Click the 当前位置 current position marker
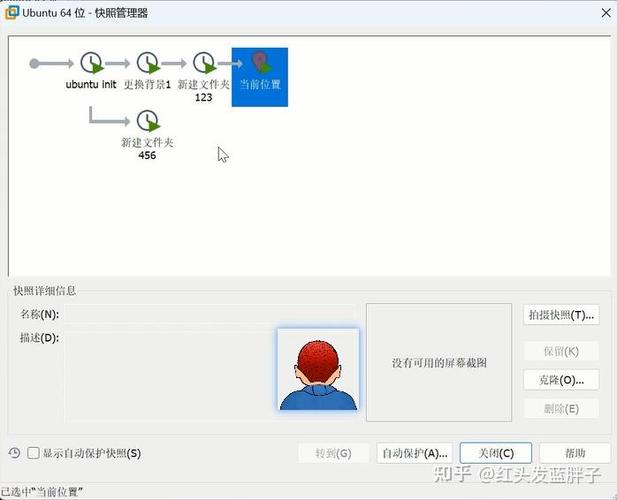The height and width of the screenshot is (500, 617). point(260,77)
